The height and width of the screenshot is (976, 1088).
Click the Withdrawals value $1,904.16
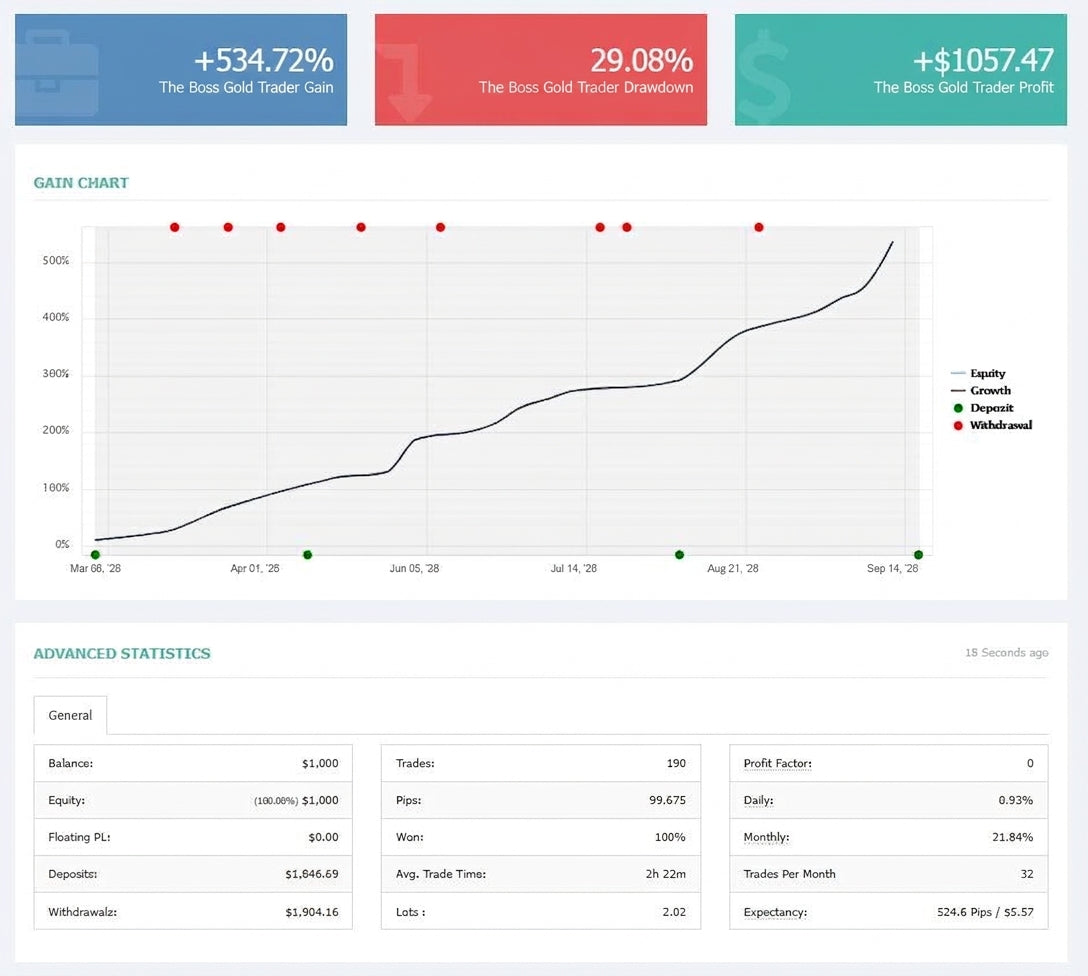coord(312,912)
